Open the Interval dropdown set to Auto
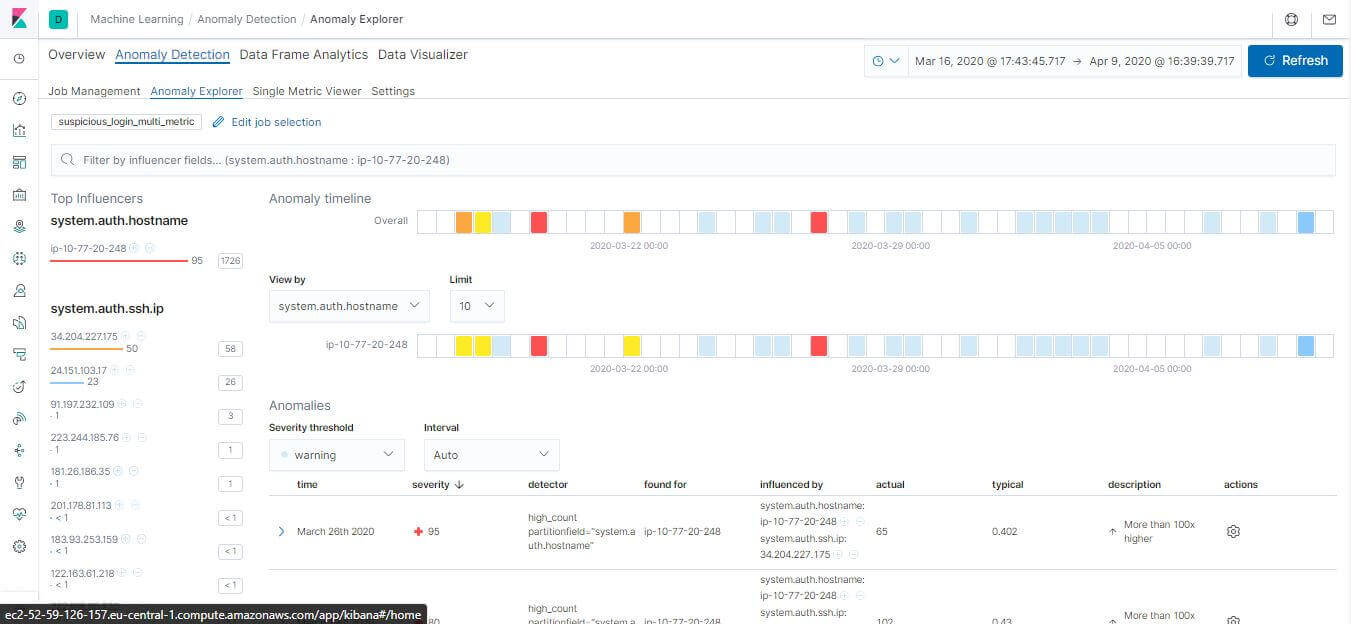Viewport: 1351px width, 624px height. click(491, 454)
